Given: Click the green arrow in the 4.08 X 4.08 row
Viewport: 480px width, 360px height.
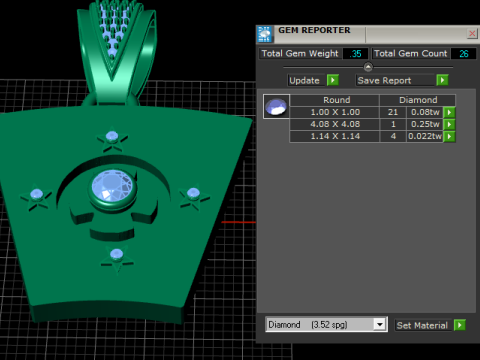Looking at the screenshot, I should 449,124.
